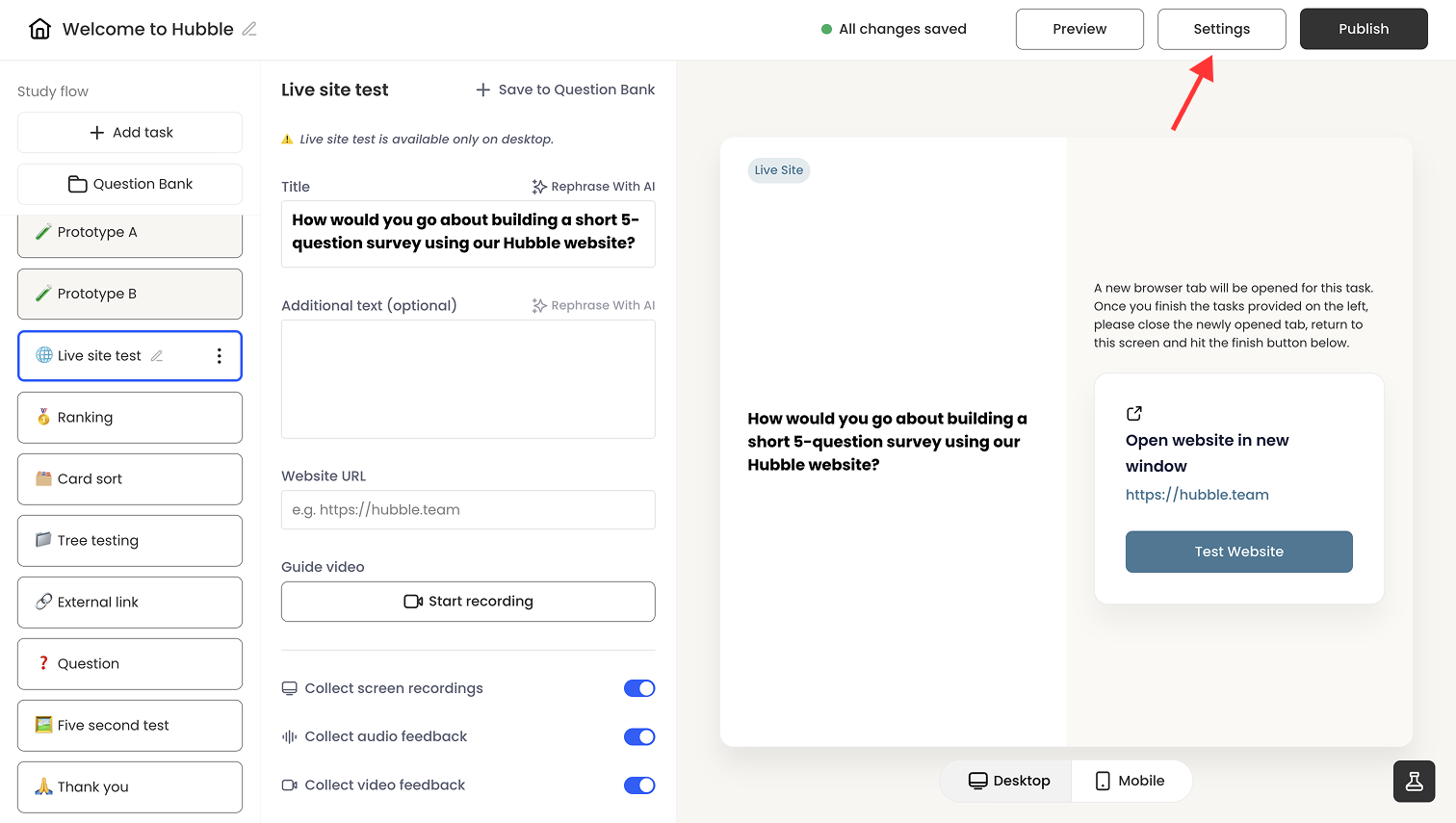1456x823 pixels.
Task: Click the praying hands icon on Thank you
Action: [x=43, y=786]
